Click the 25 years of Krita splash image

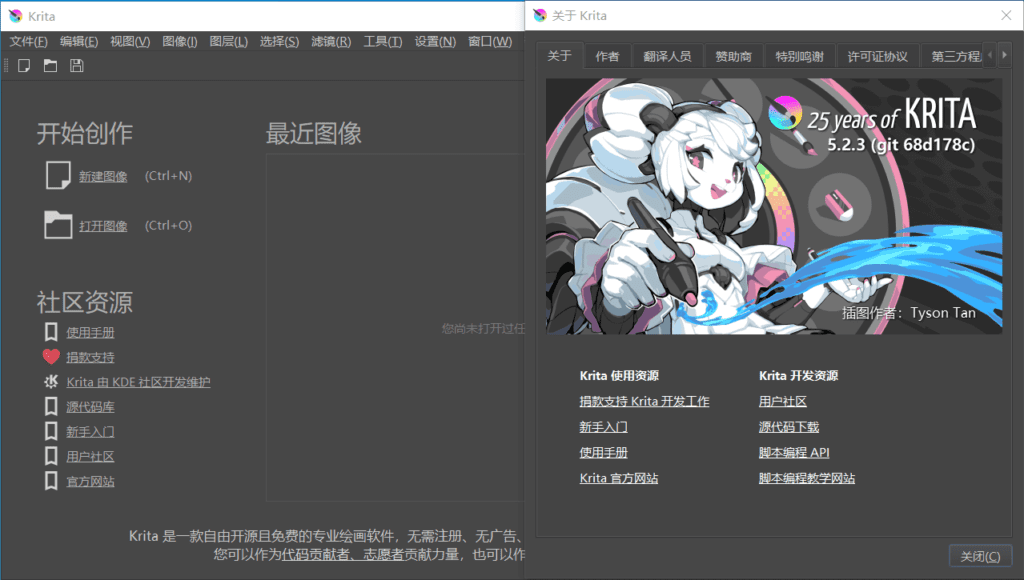(x=774, y=206)
